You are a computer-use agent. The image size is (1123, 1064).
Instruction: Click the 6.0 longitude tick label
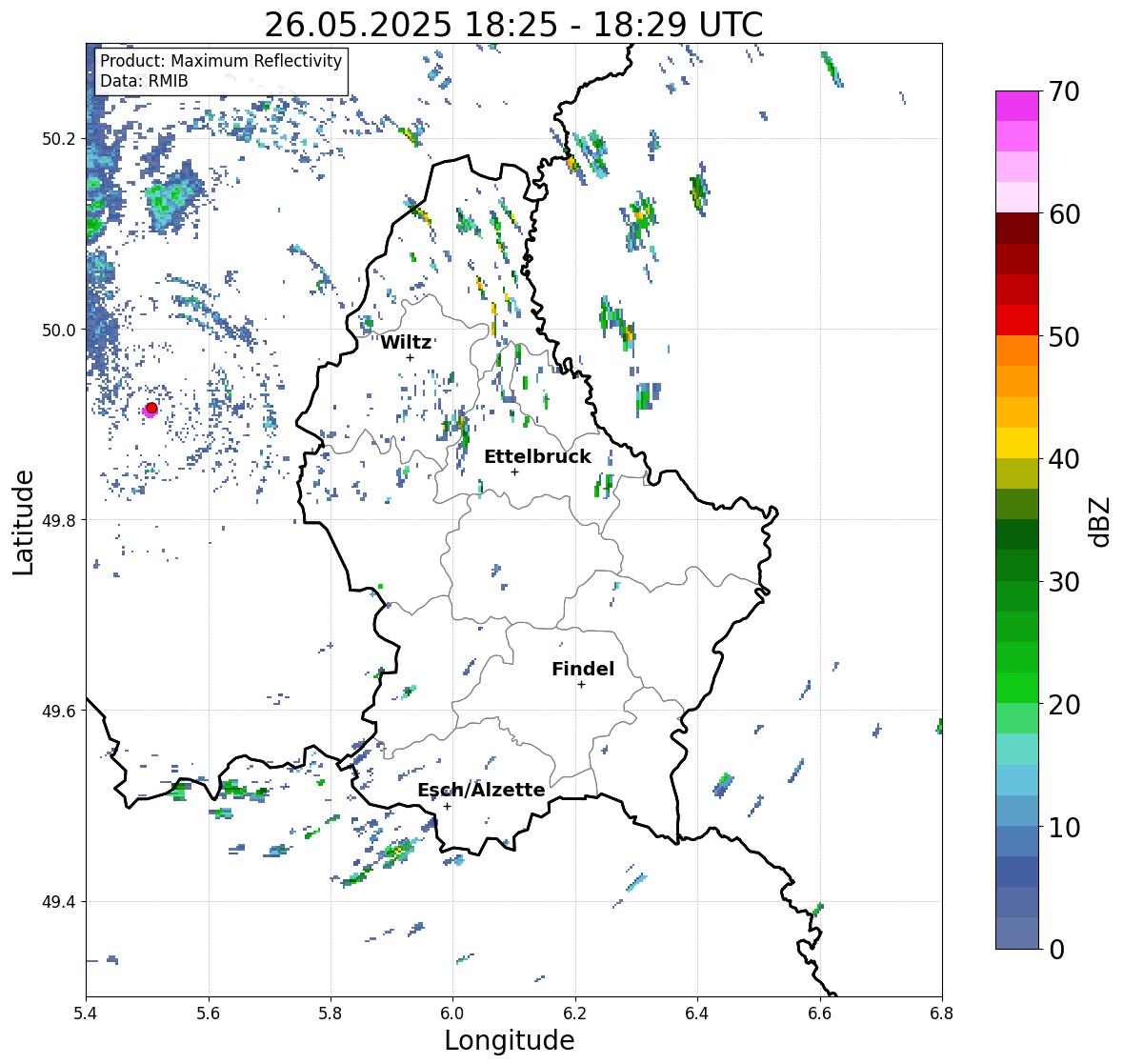click(452, 1014)
